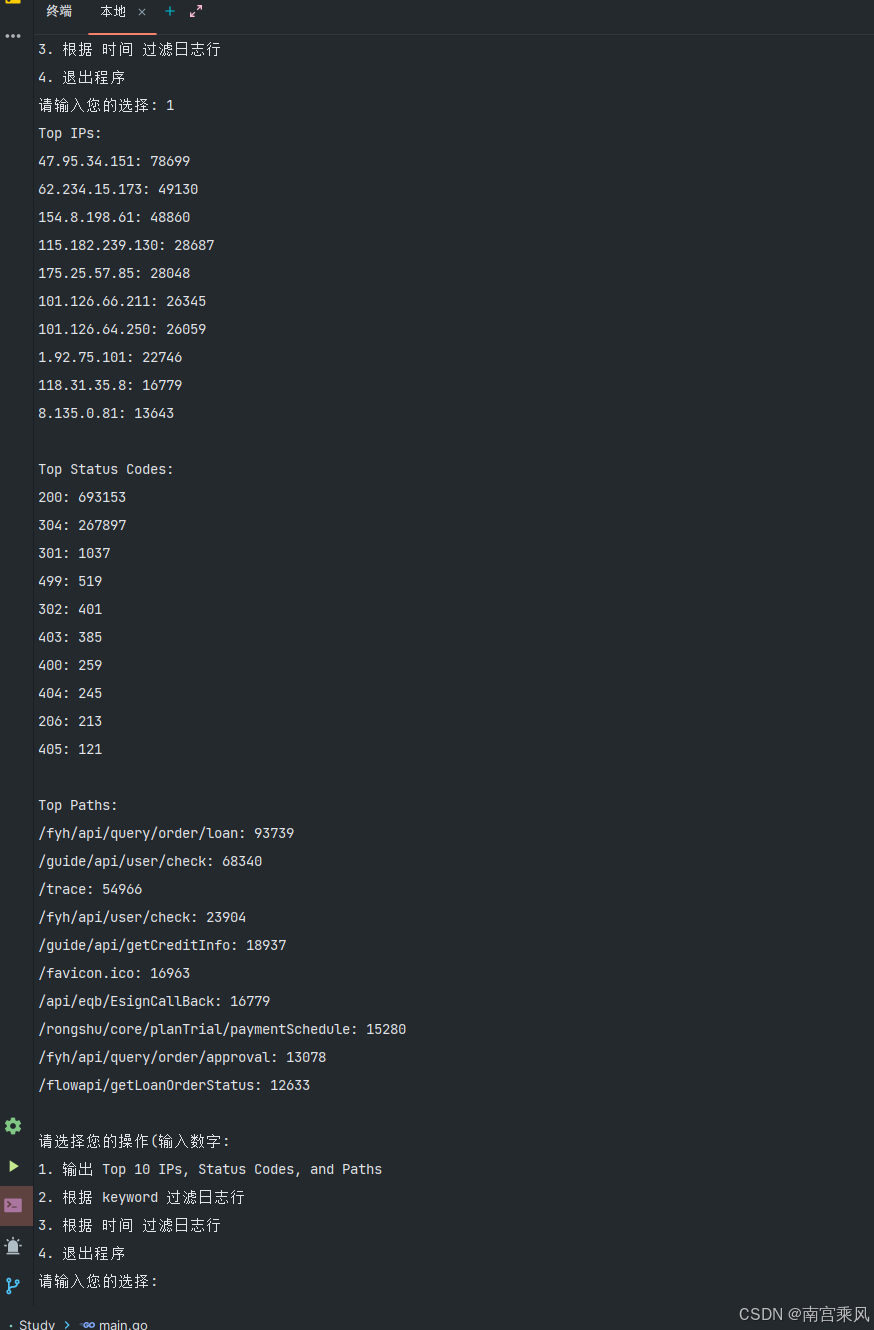Click the /favicon.ico output line
The height and width of the screenshot is (1330, 874).
pyautogui.click(x=114, y=973)
